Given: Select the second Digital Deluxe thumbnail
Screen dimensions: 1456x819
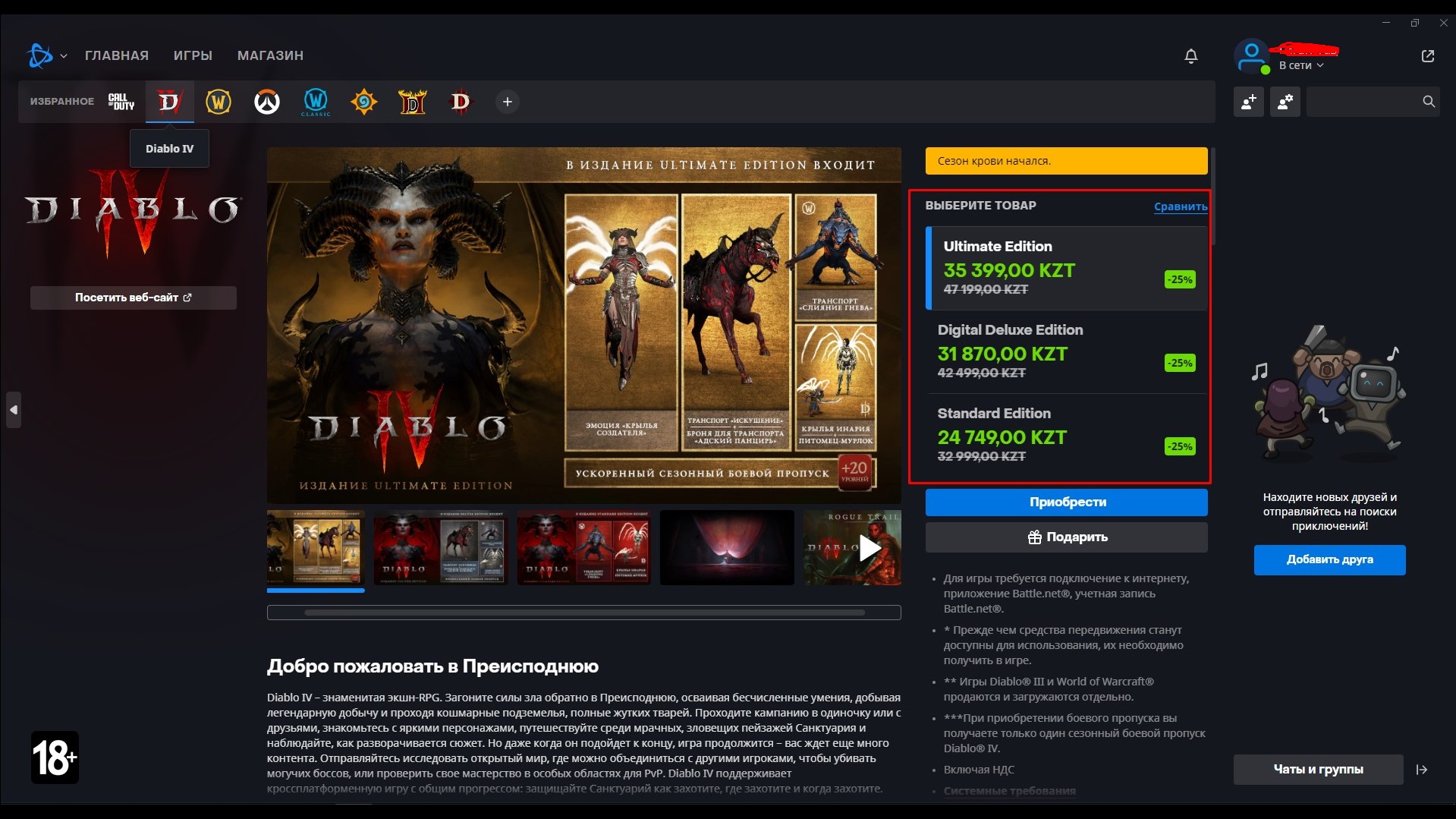Looking at the screenshot, I should click(440, 548).
